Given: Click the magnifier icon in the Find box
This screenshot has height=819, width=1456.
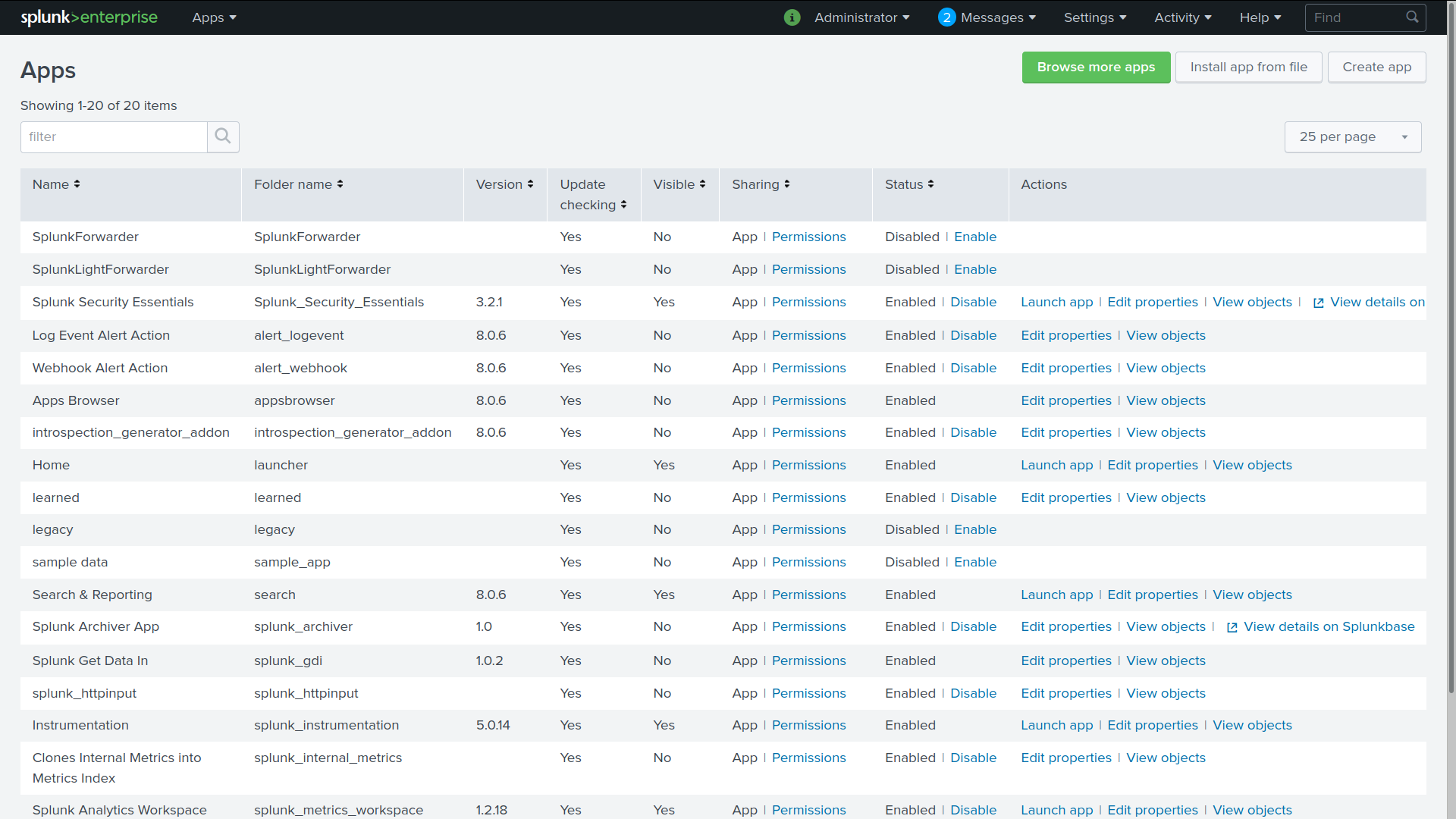Looking at the screenshot, I should coord(1411,17).
